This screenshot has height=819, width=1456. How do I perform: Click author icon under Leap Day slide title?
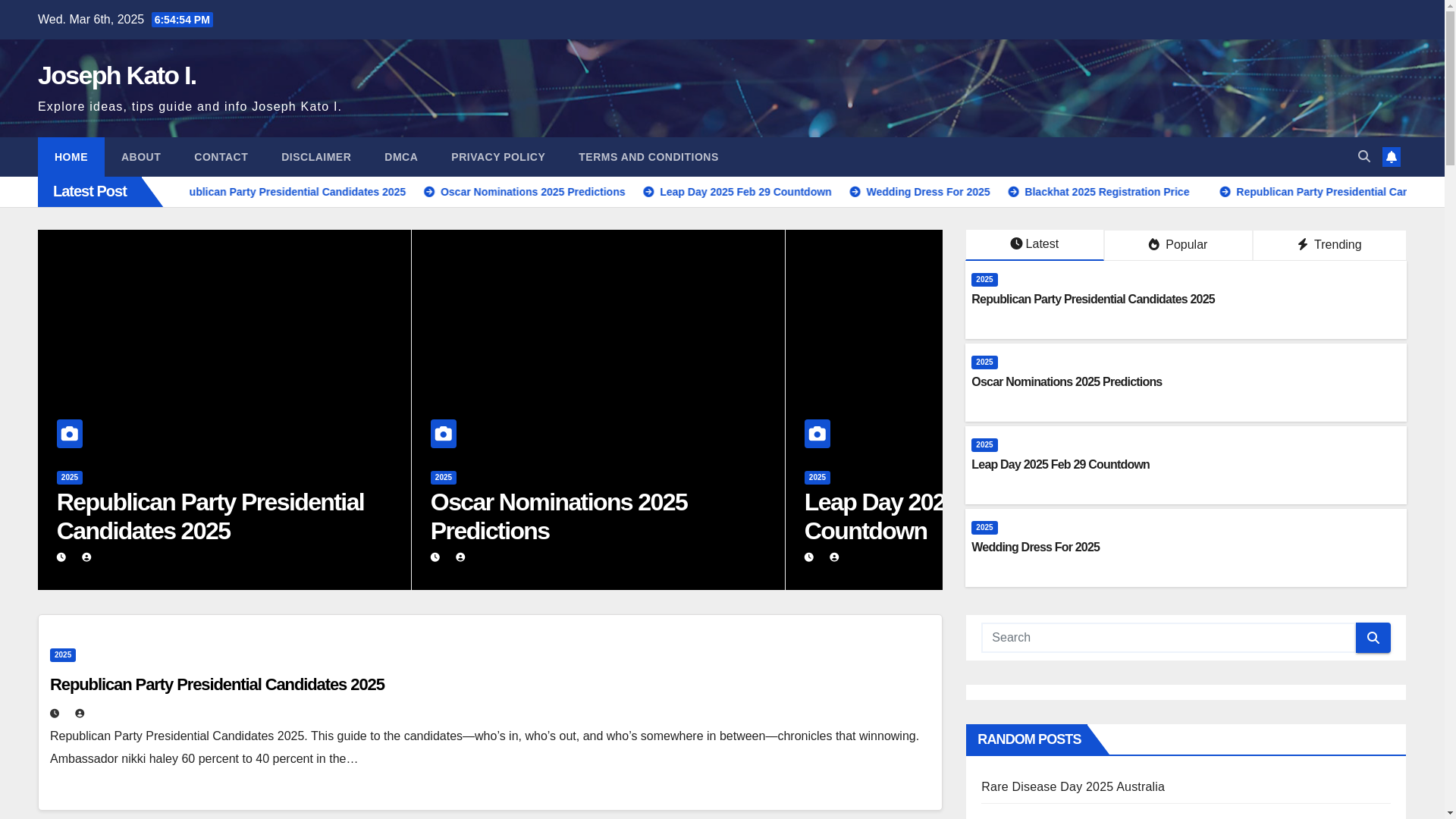pos(834,557)
